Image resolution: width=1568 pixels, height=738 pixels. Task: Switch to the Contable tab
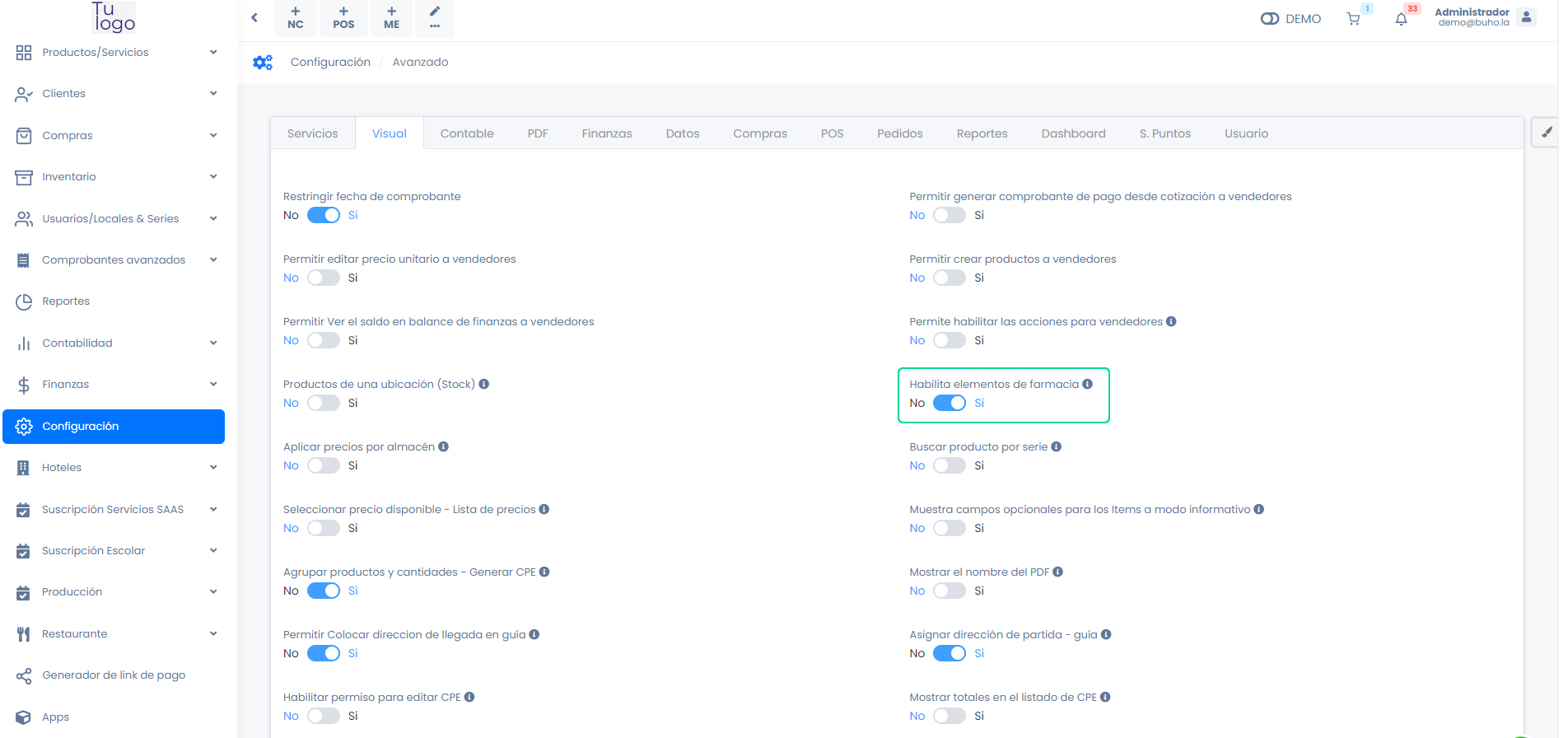[x=467, y=133]
